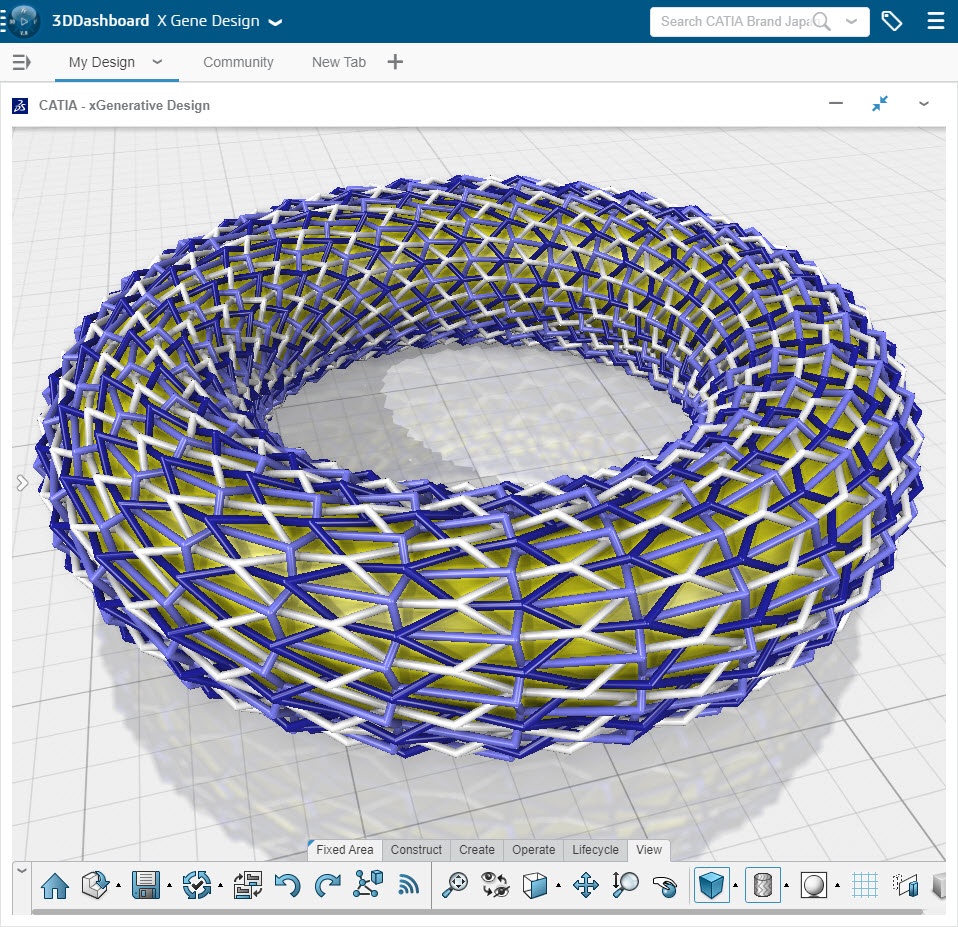Toggle the shaded blue cube display mode
The image size is (958, 927).
[x=712, y=885]
